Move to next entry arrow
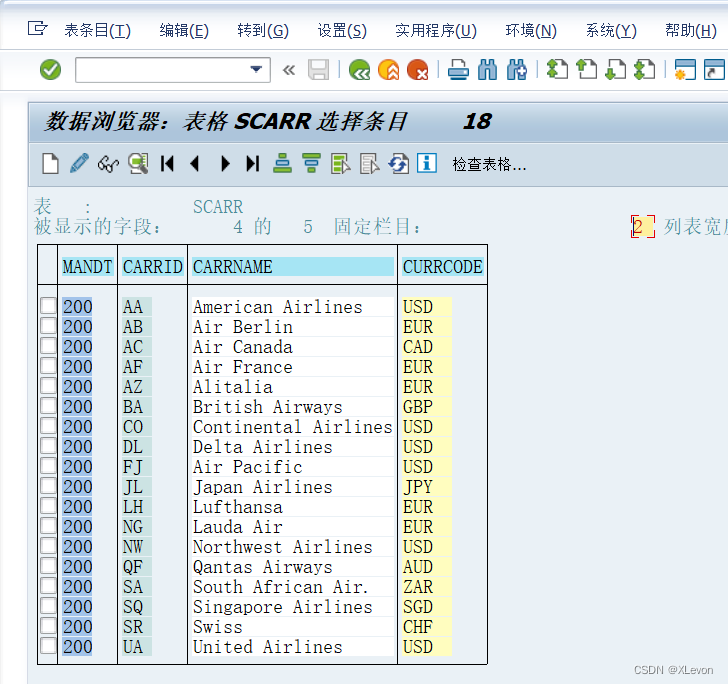This screenshot has width=728, height=684. 225,164
